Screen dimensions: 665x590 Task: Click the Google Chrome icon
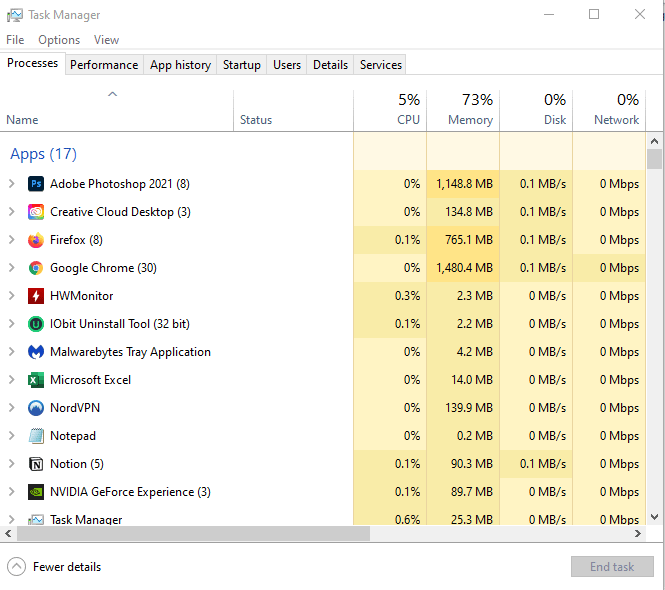coord(36,268)
